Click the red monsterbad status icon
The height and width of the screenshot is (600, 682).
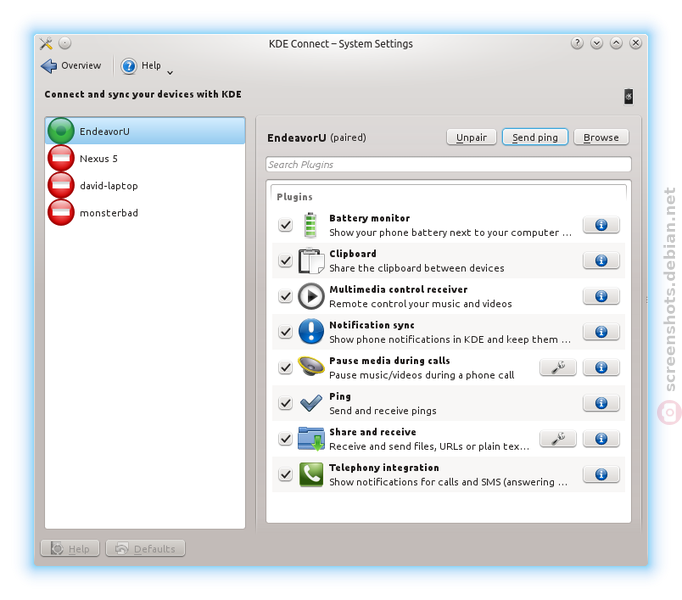pos(61,212)
